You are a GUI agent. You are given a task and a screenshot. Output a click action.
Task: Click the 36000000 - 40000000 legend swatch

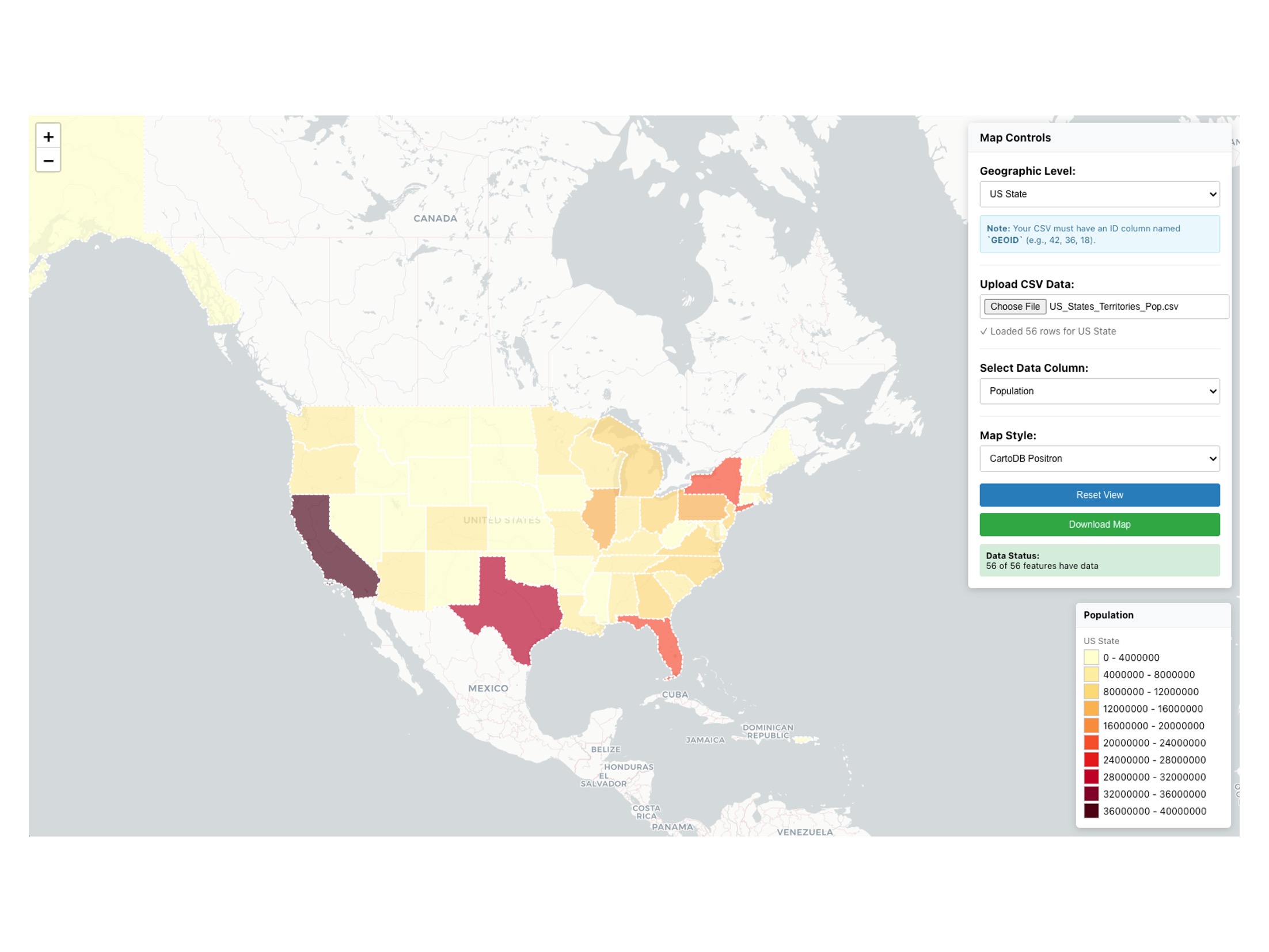1091,810
